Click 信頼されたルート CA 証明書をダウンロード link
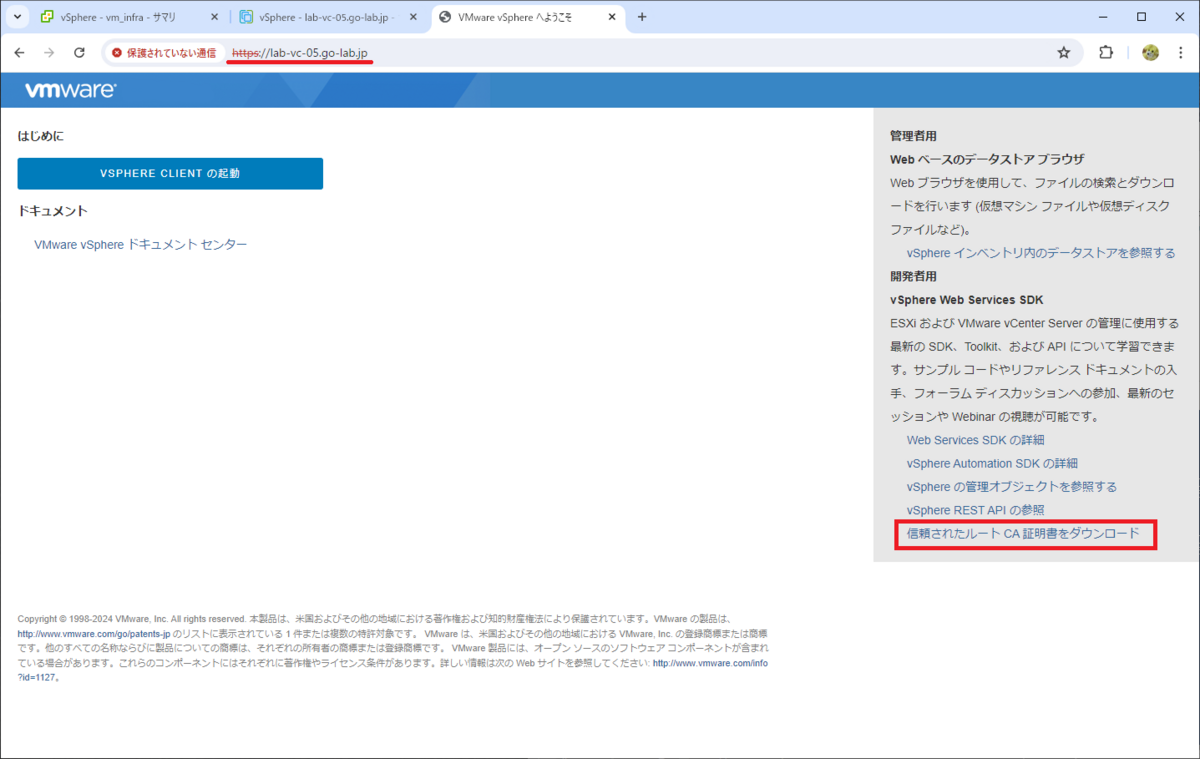Image resolution: width=1200 pixels, height=759 pixels. (x=1023, y=534)
